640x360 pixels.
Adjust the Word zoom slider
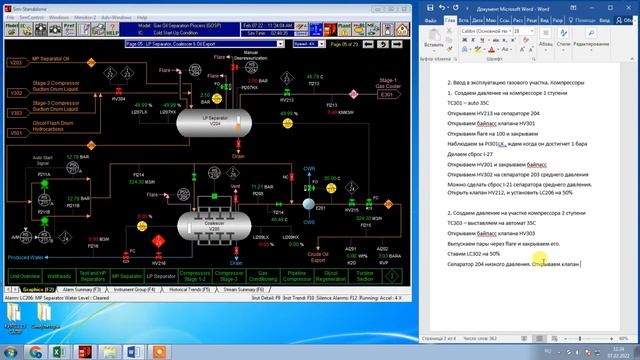(x=580, y=338)
